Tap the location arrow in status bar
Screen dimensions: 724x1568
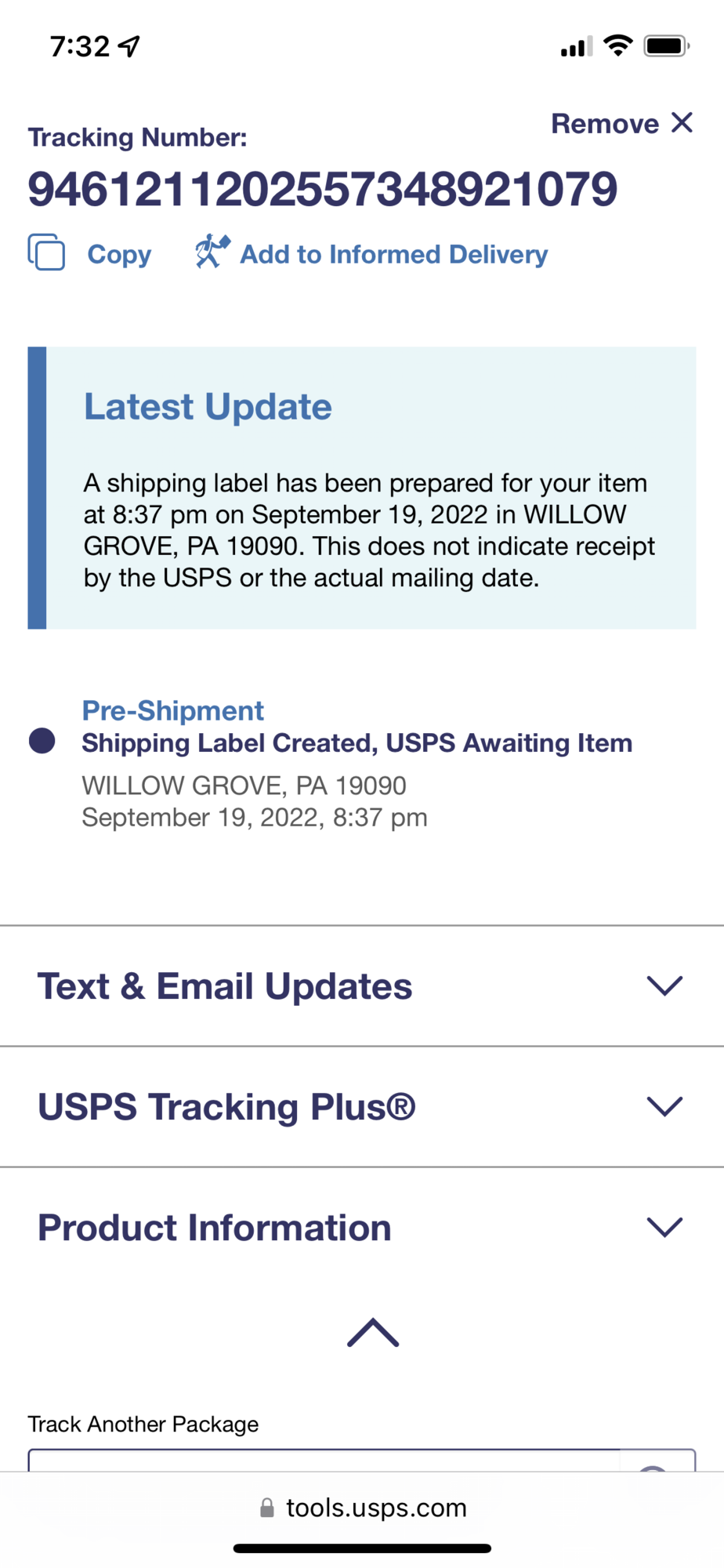[129, 47]
